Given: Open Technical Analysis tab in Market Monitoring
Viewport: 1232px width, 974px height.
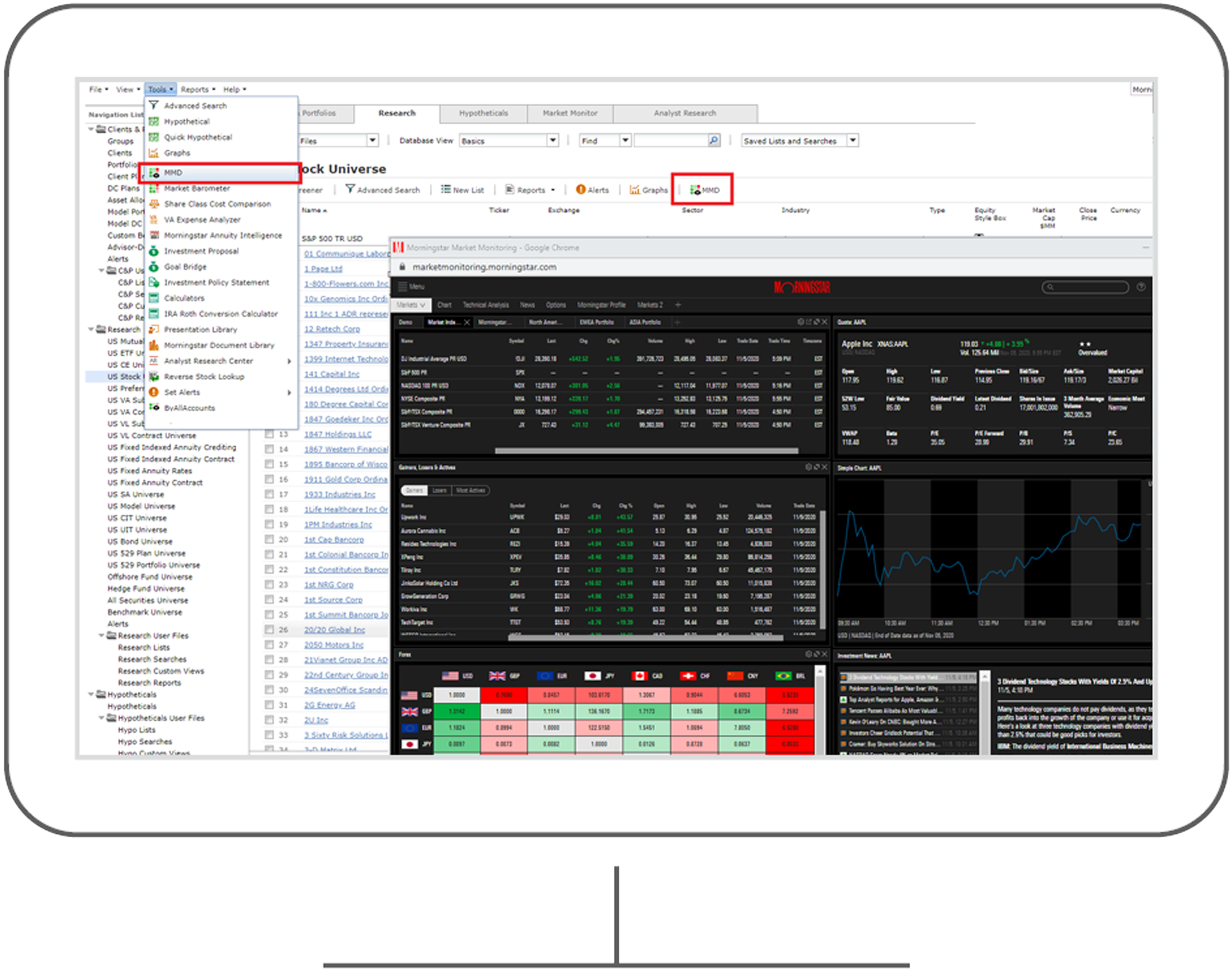Looking at the screenshot, I should (x=485, y=304).
